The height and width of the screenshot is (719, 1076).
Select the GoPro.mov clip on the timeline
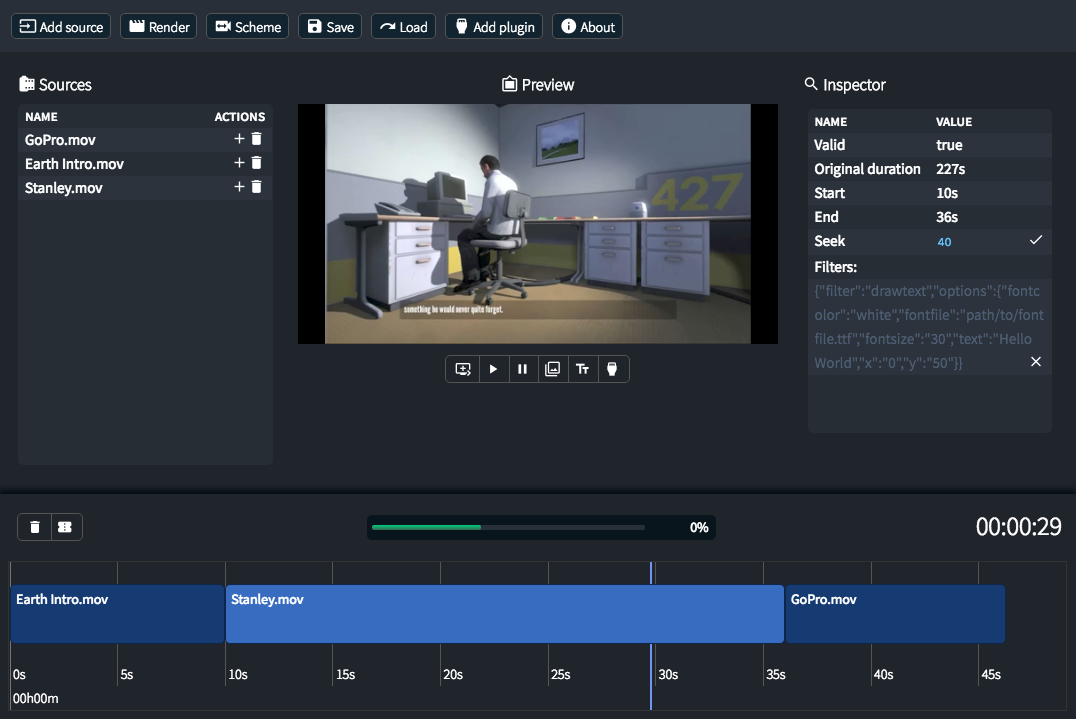[x=896, y=614]
